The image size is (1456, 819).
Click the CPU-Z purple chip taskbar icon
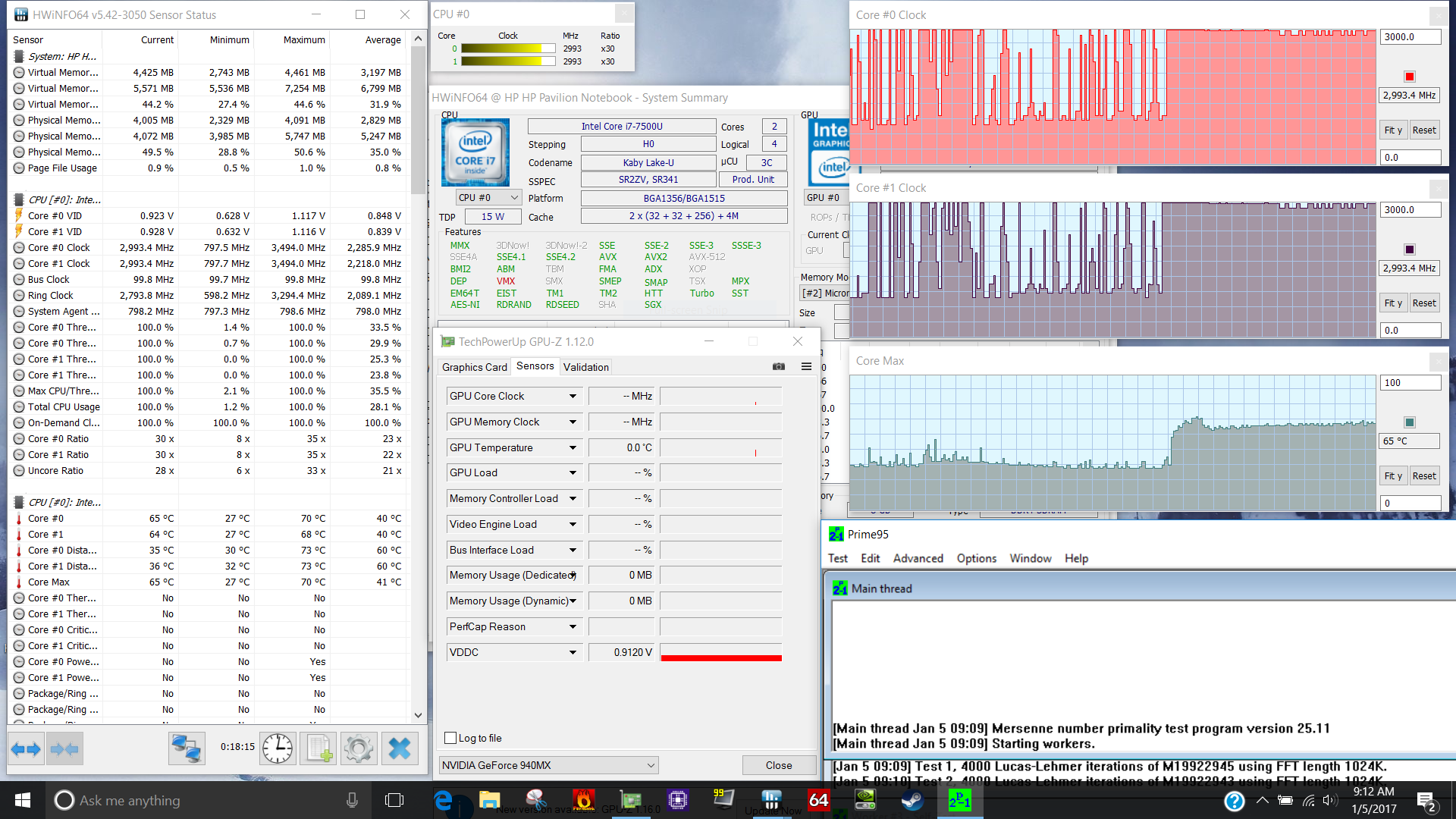[678, 799]
